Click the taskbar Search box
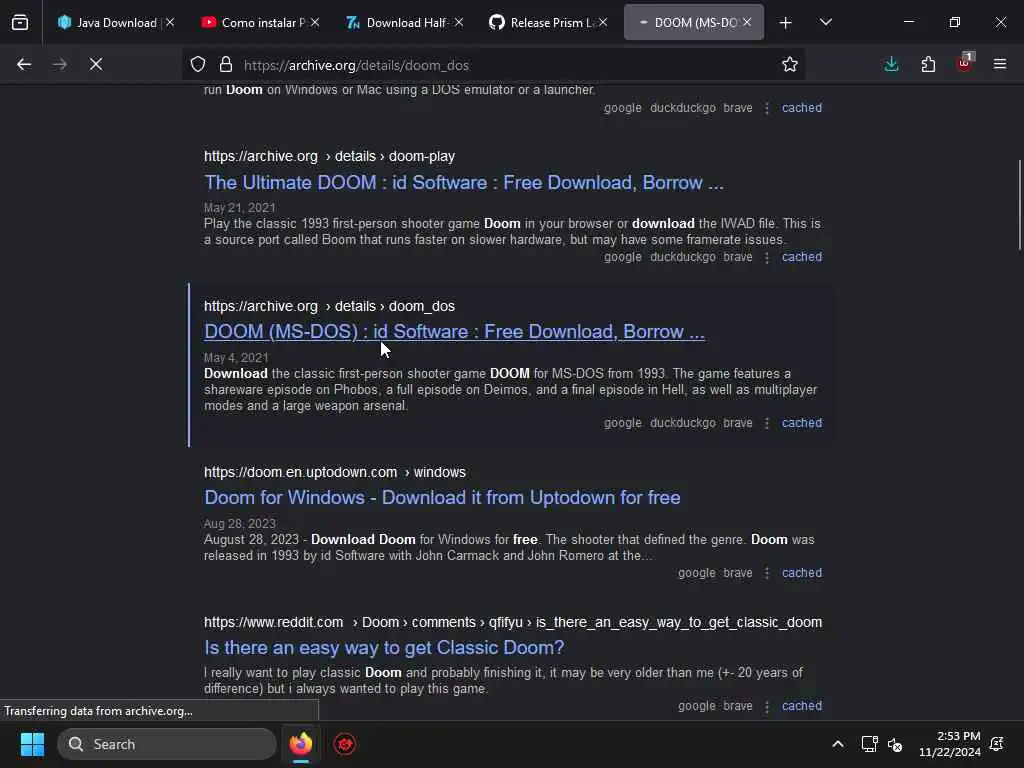Image resolution: width=1024 pixels, height=768 pixels. [167, 744]
